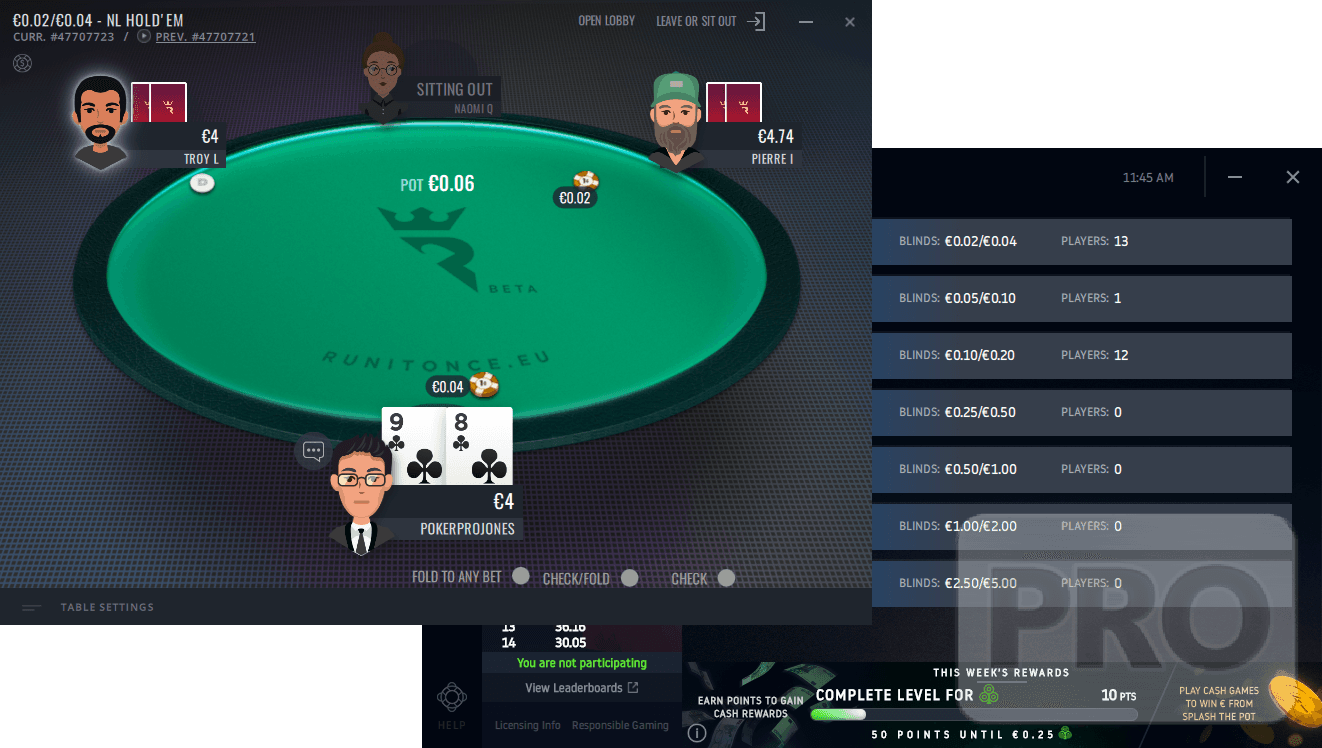Click the previous hand replay play icon
Image resolution: width=1322 pixels, height=748 pixels.
tap(144, 37)
